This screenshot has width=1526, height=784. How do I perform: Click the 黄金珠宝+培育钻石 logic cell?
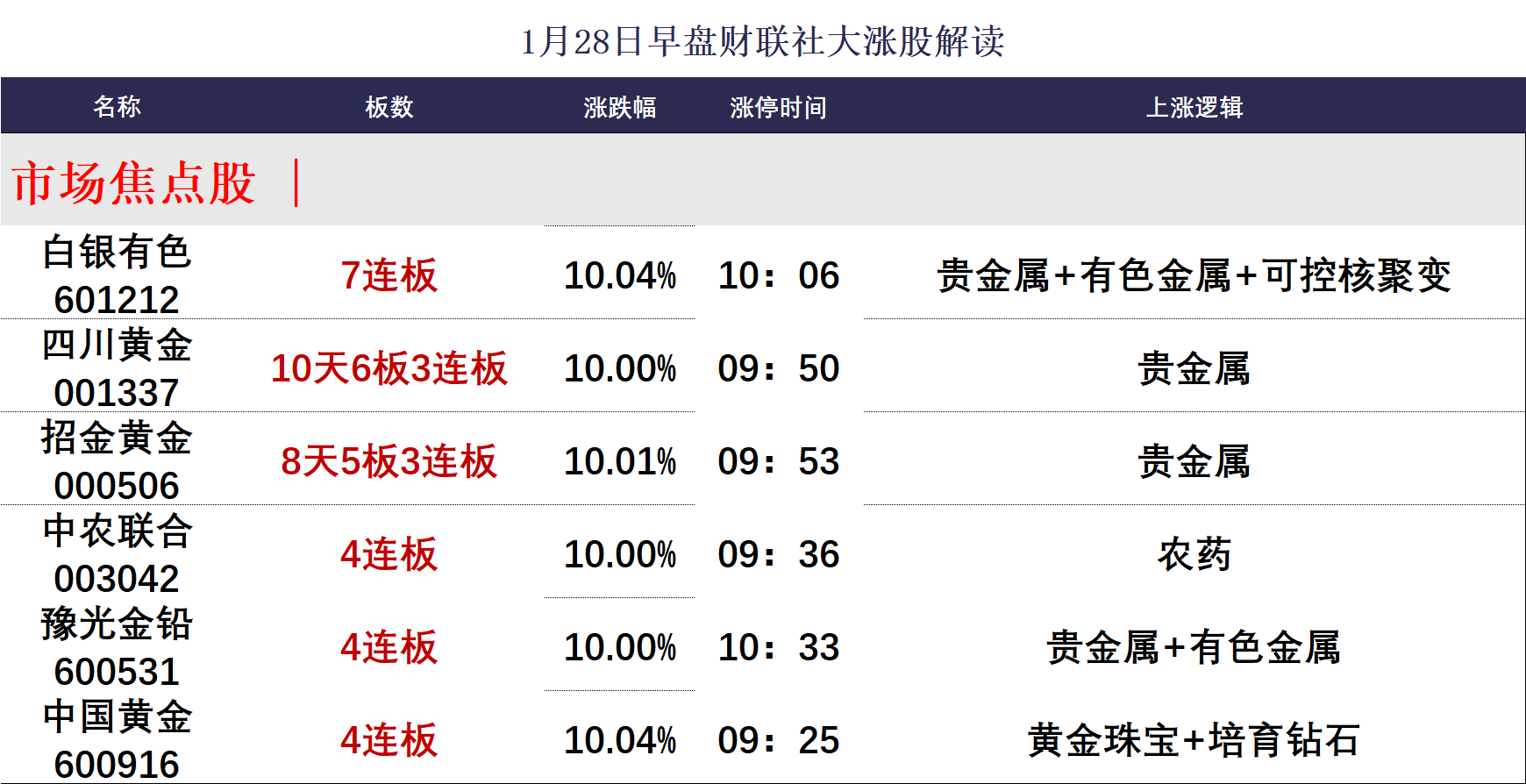click(1194, 740)
